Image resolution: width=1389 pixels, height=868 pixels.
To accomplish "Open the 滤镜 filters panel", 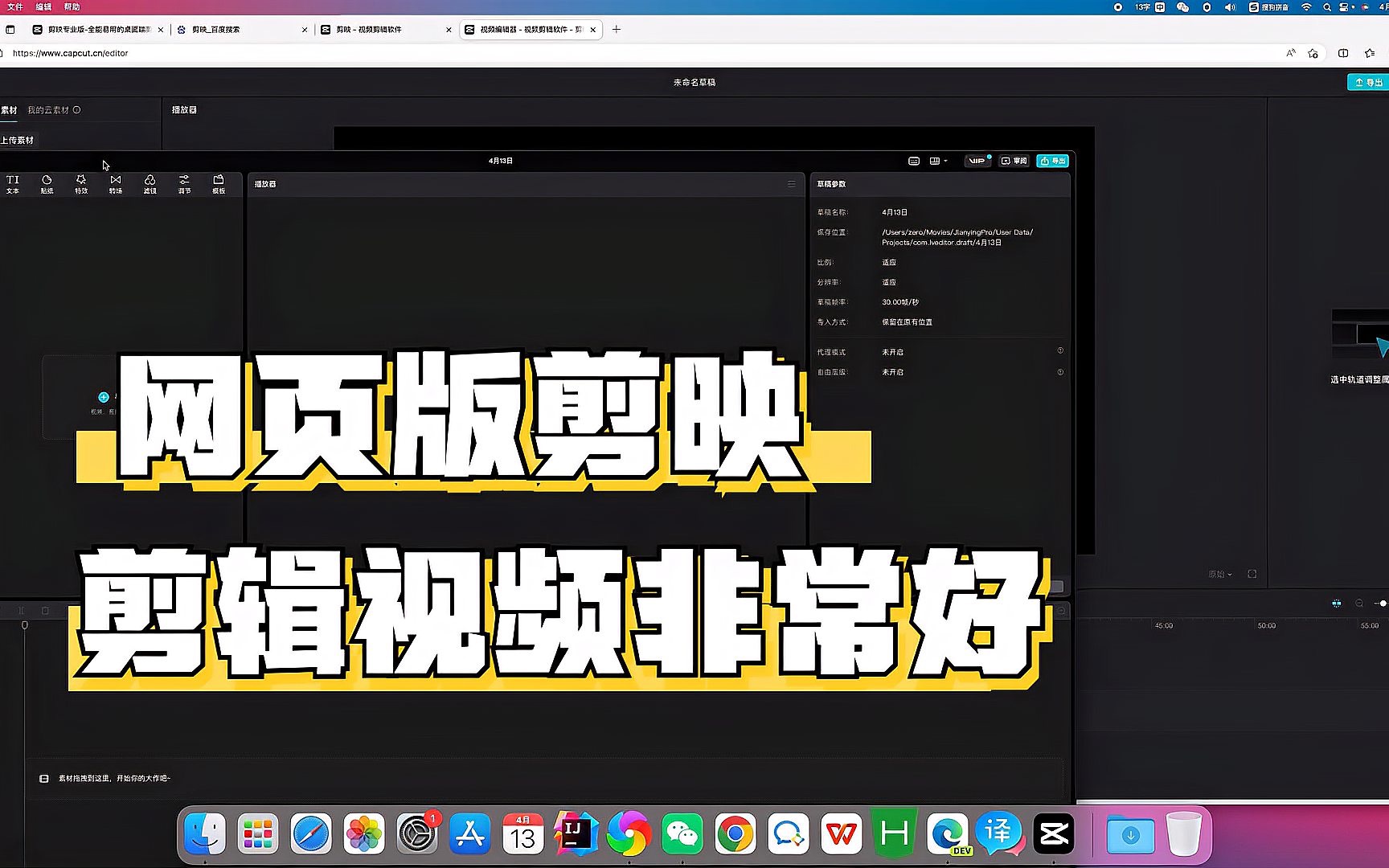I will coord(150,184).
